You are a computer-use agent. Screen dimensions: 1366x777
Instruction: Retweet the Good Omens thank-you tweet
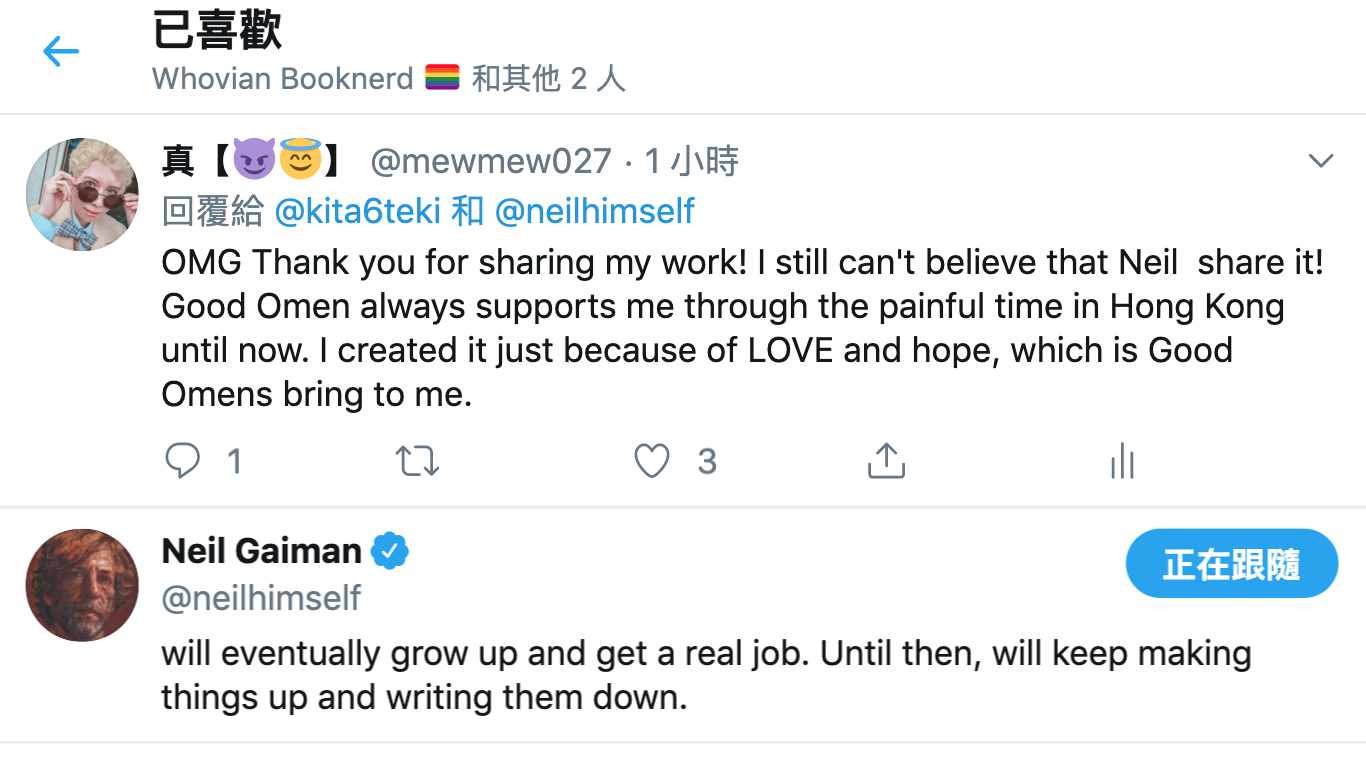coord(417,461)
